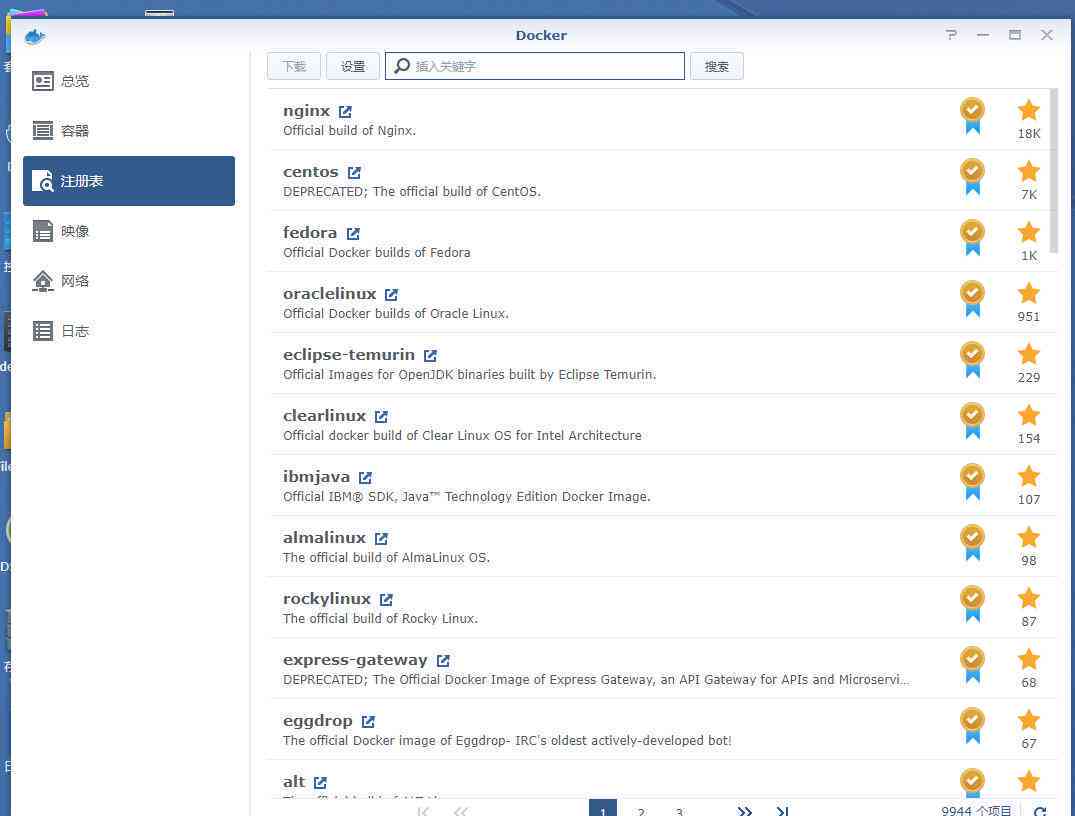This screenshot has width=1075, height=816.
Task: Click the 'DEPRECATED; The official build of CentOS.' text
Action: (x=412, y=192)
